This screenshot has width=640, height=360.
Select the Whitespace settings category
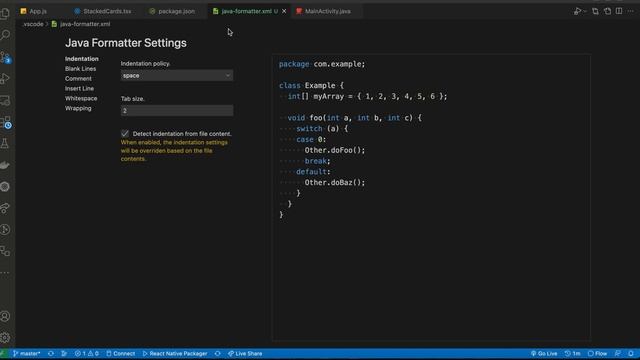(81, 98)
